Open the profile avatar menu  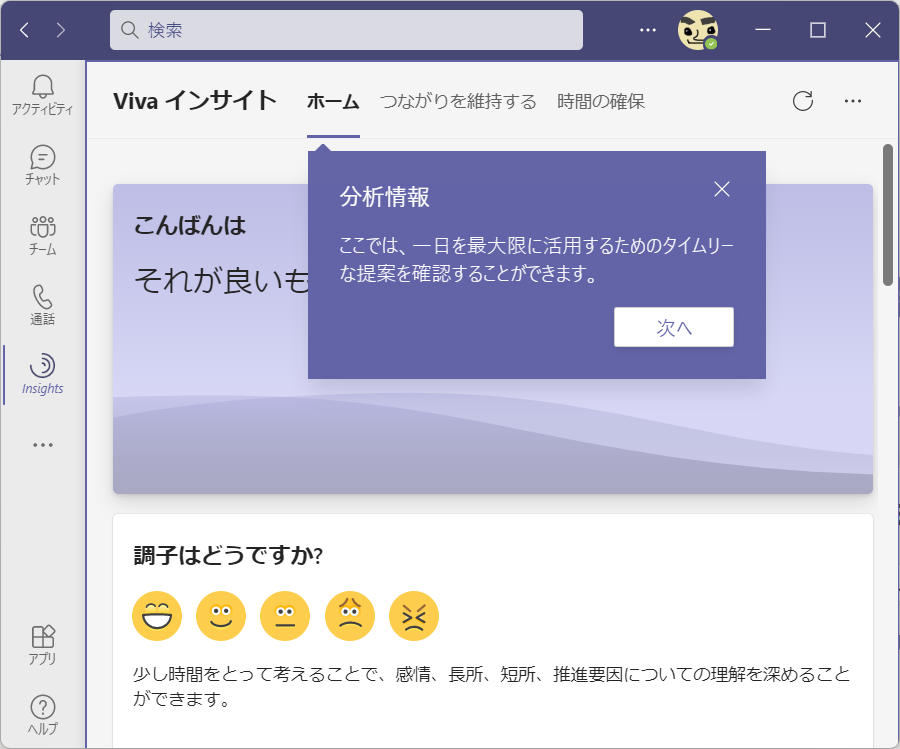point(698,30)
